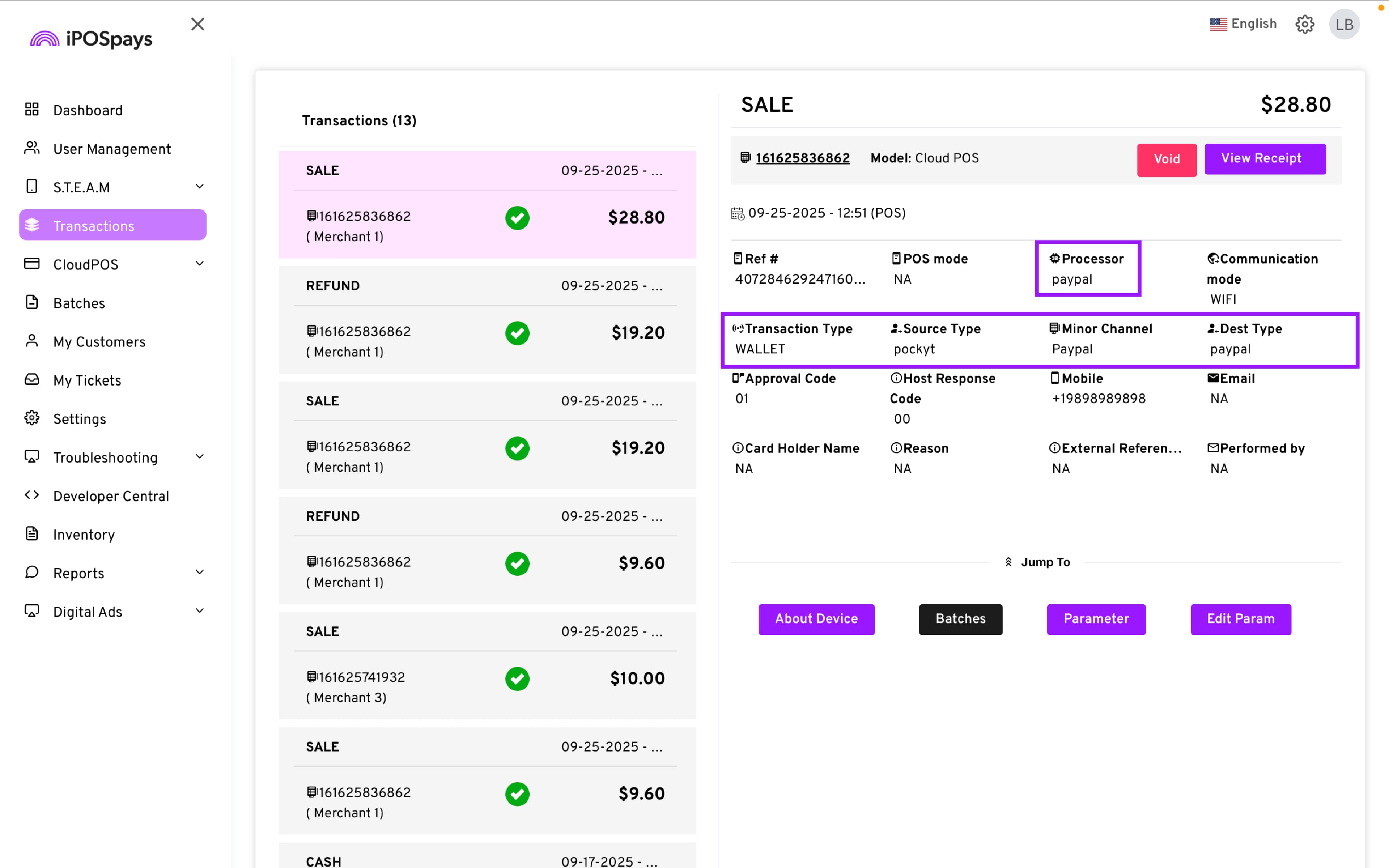Image resolution: width=1389 pixels, height=868 pixels.
Task: Click the Inventory document icon
Action: coord(31,533)
